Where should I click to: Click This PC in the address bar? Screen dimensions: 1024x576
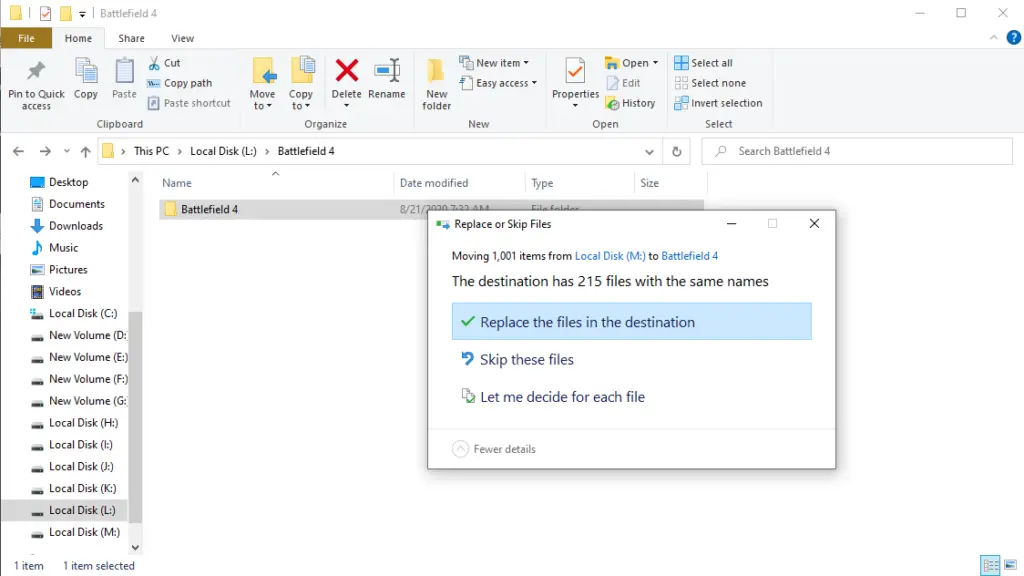(152, 151)
